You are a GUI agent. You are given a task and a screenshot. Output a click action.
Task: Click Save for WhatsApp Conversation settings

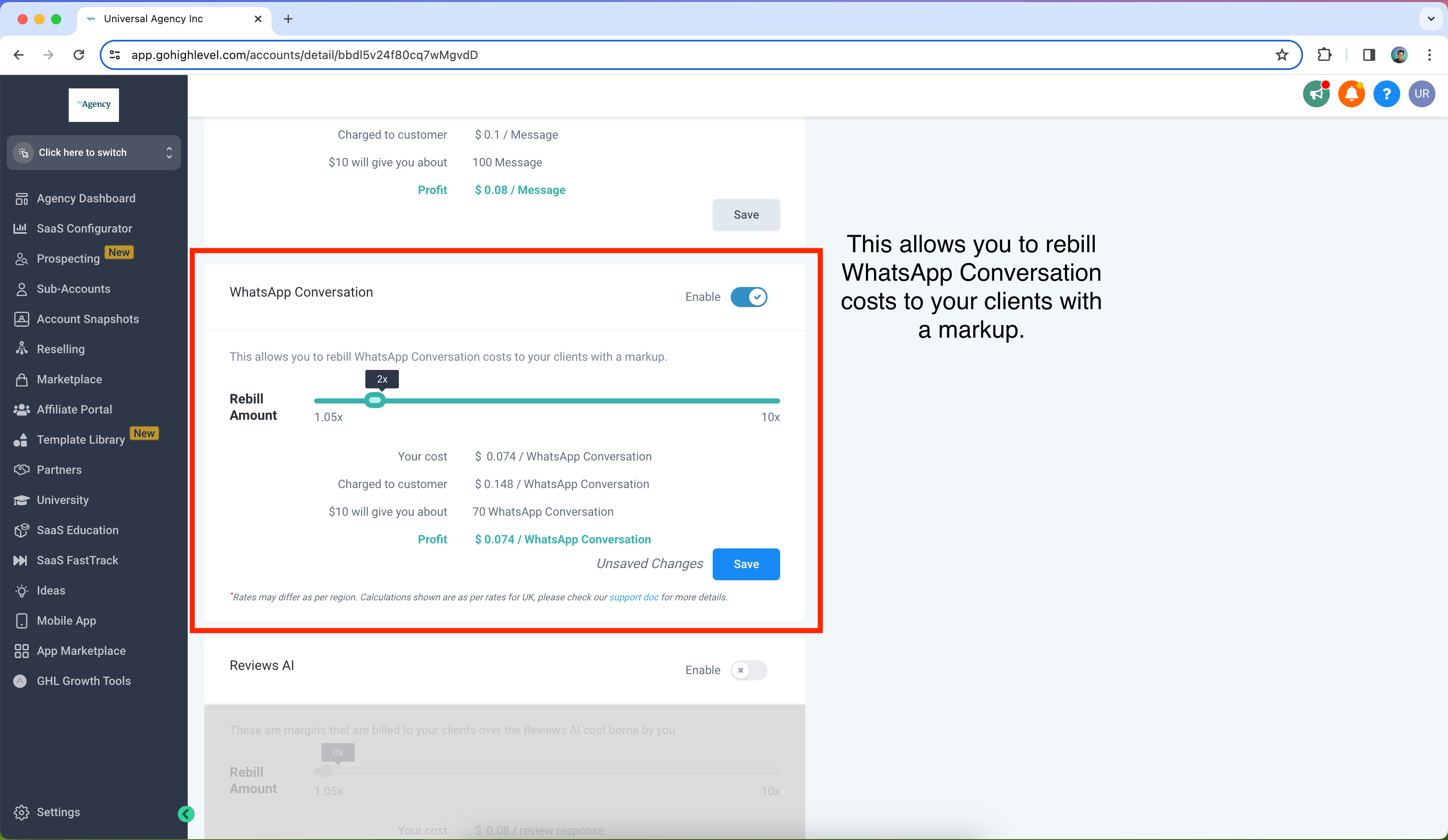coord(746,564)
